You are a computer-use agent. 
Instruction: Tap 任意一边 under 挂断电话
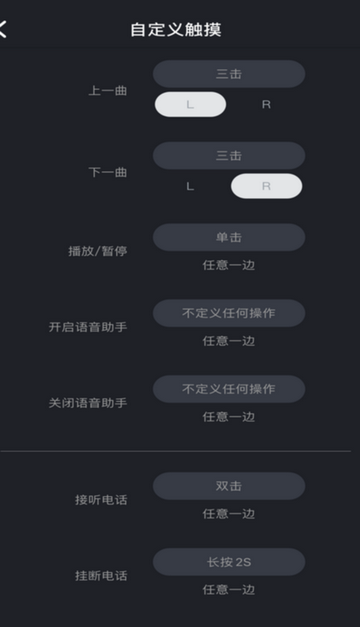[229, 589]
